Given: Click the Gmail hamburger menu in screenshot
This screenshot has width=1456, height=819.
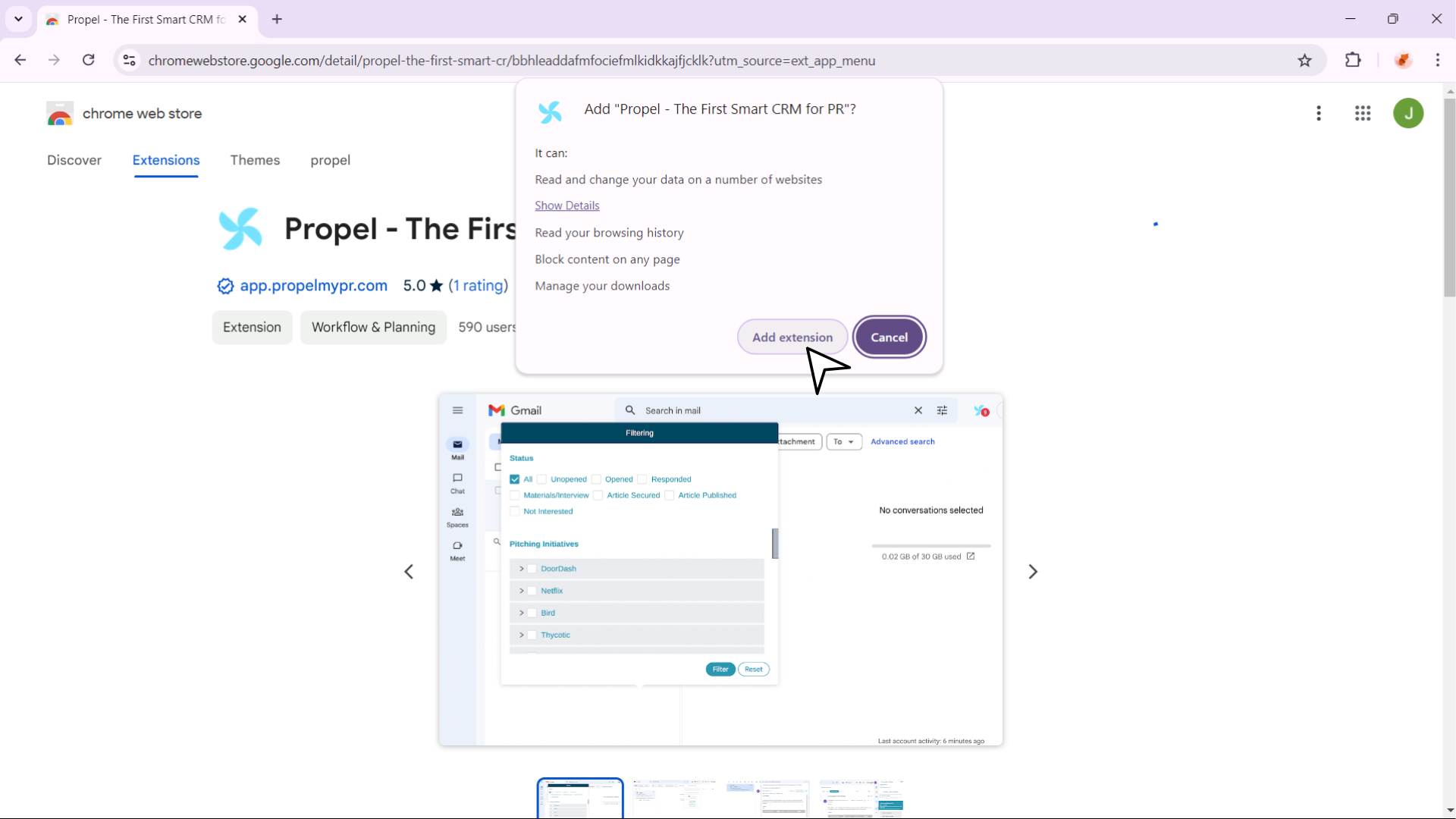Looking at the screenshot, I should tap(457, 410).
